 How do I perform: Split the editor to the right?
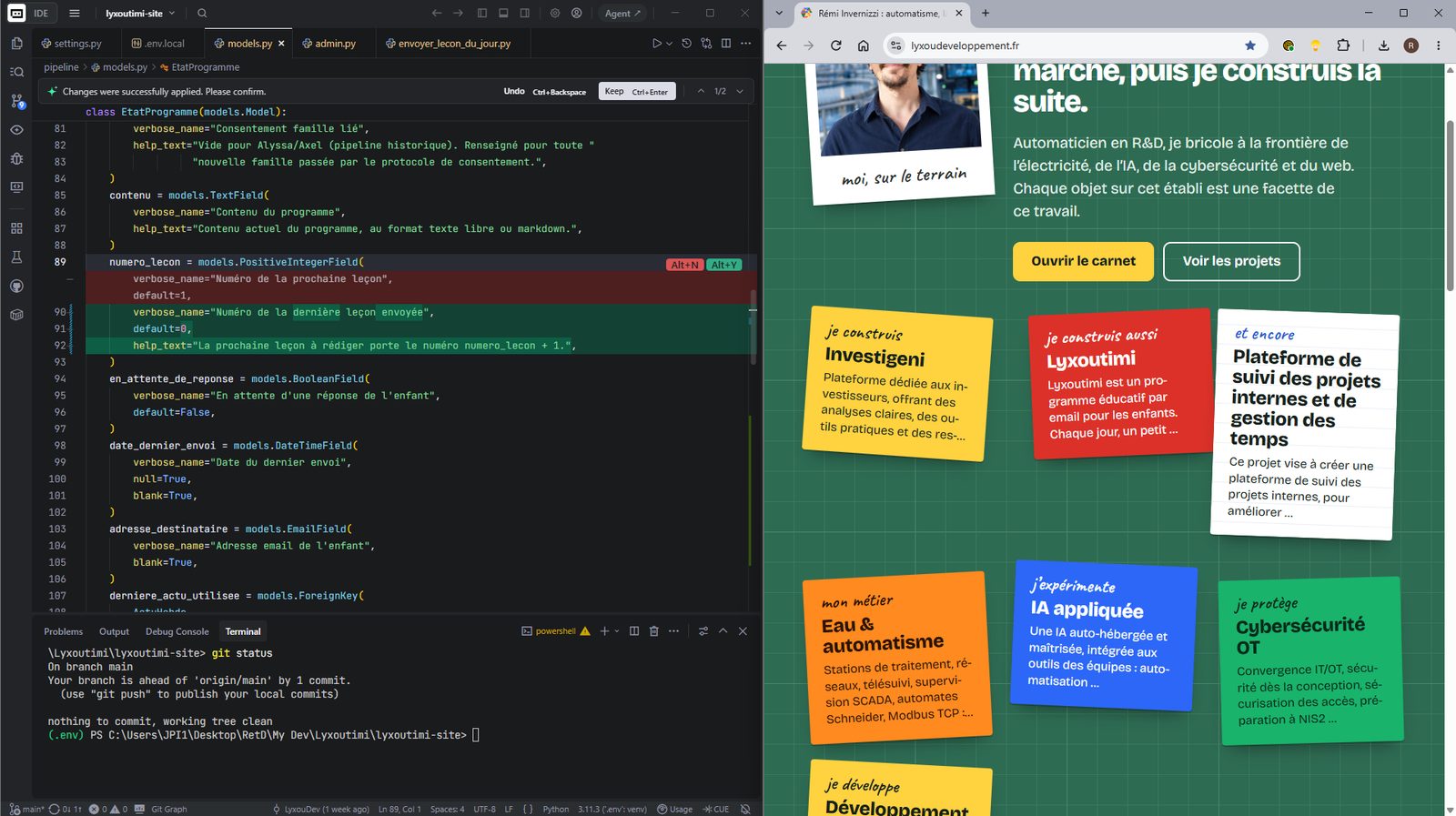725,43
